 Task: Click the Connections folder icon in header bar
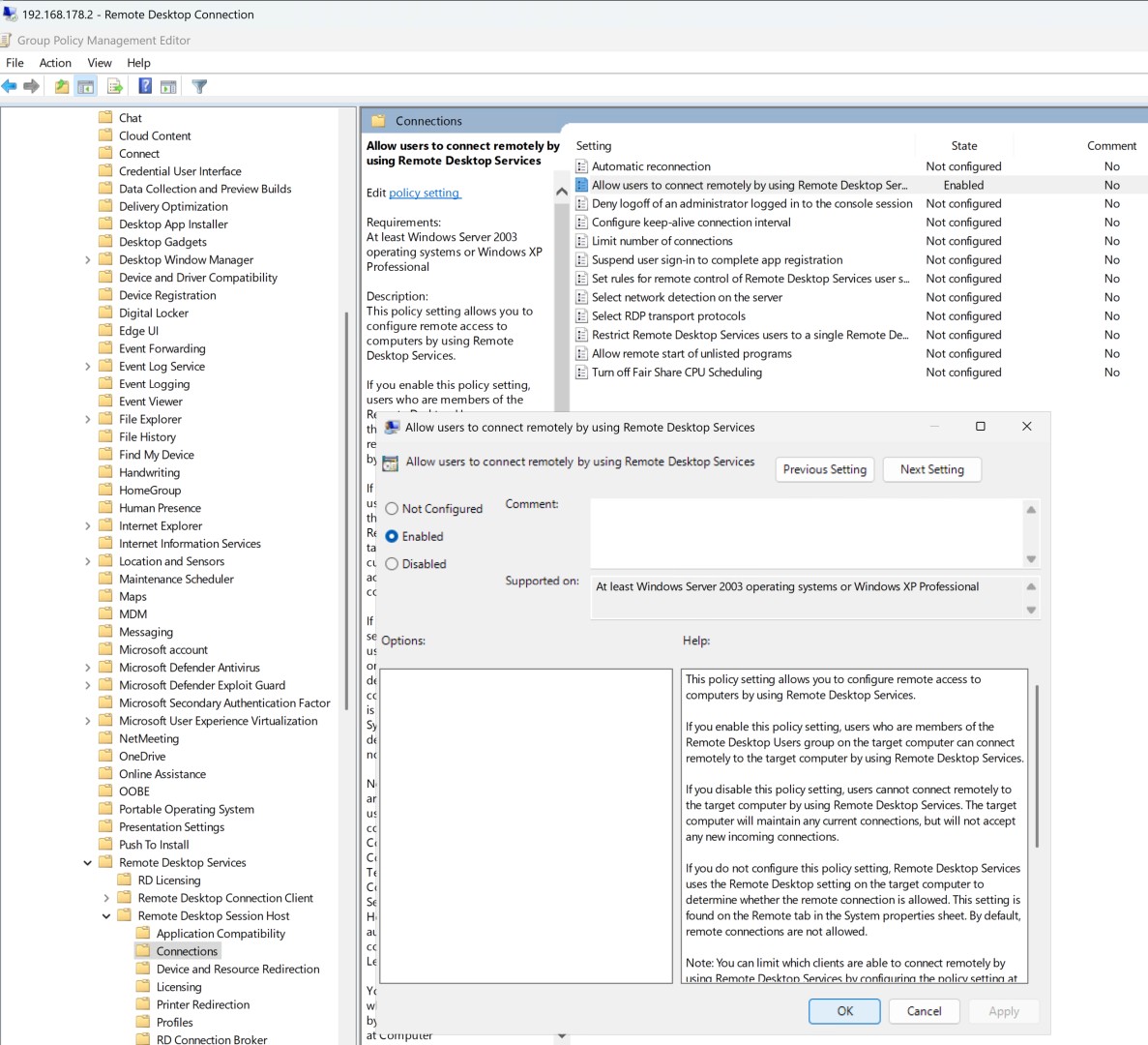tap(378, 121)
